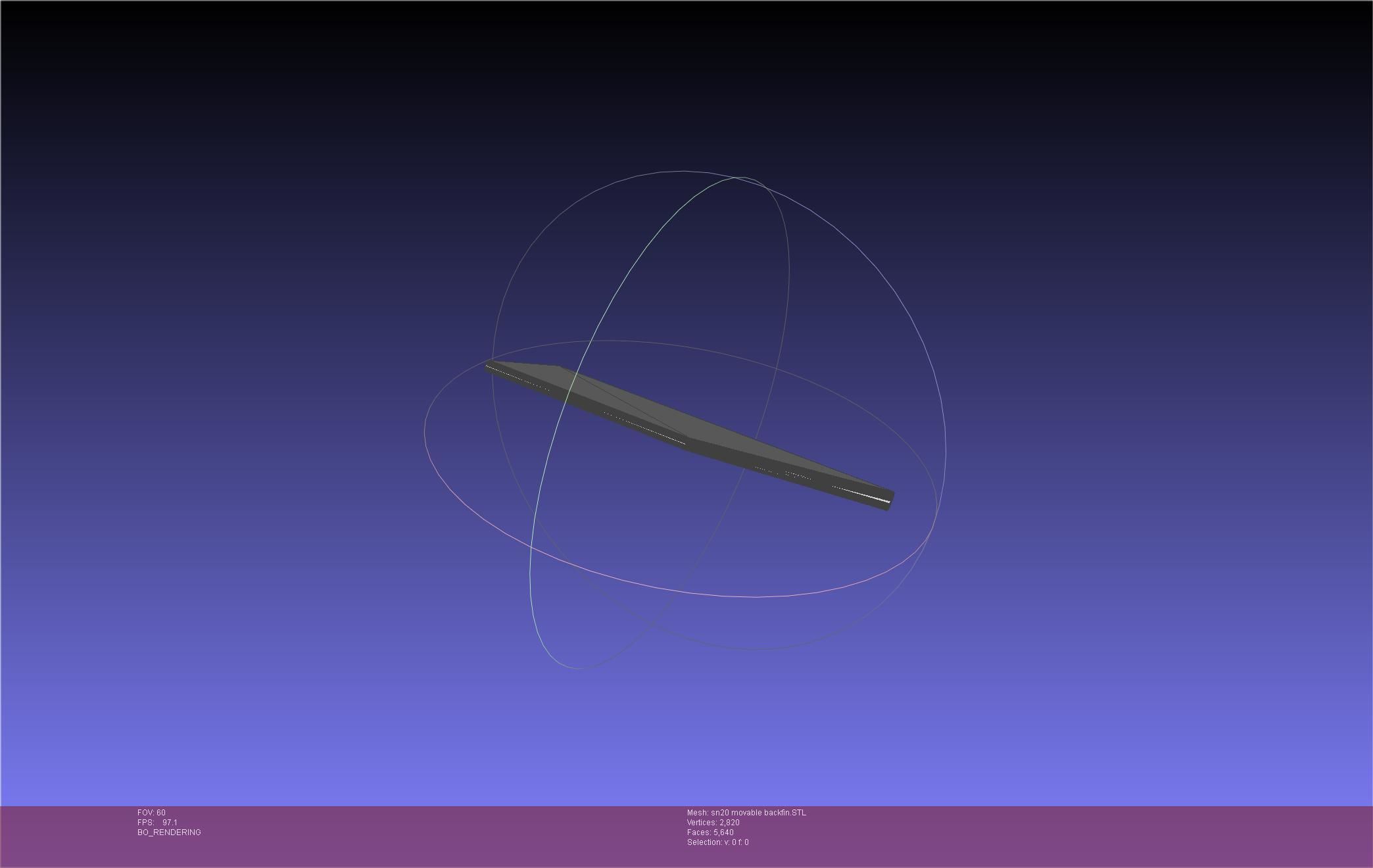Click the Faces: 5,640 text
1373x868 pixels.
(x=710, y=832)
